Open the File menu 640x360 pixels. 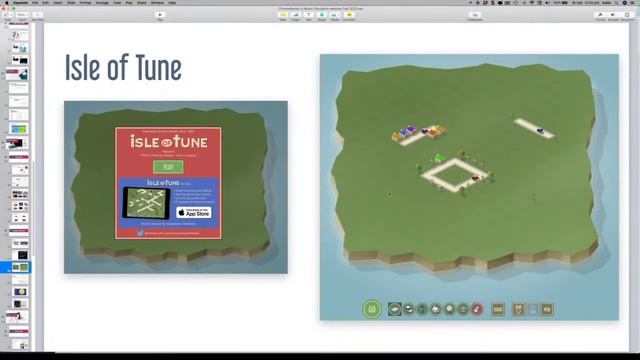point(35,3)
